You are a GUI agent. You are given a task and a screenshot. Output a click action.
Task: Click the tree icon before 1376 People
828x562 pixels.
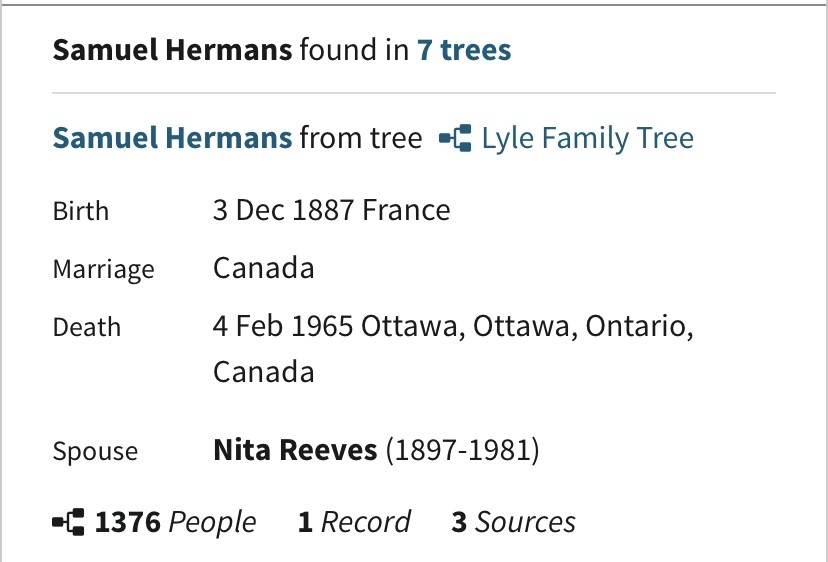click(x=68, y=522)
